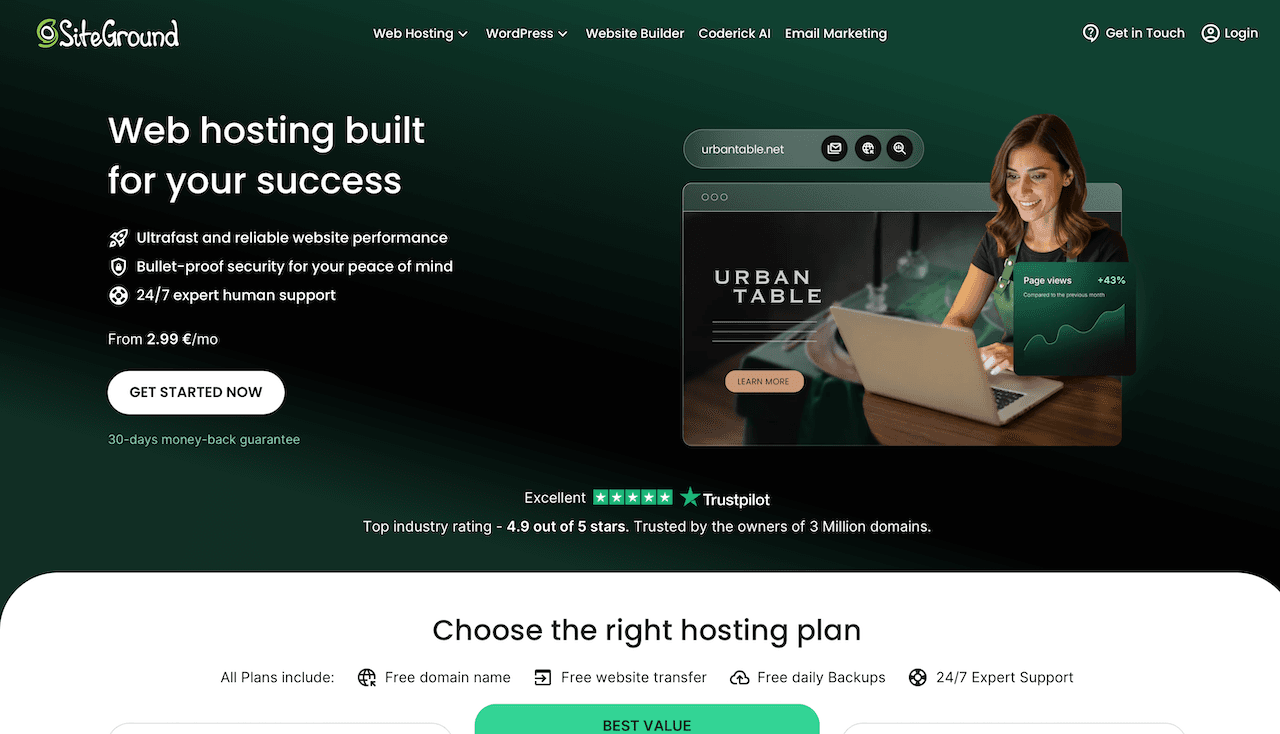
Task: Click the rocket icon for ultrafast performance
Action: [119, 238]
